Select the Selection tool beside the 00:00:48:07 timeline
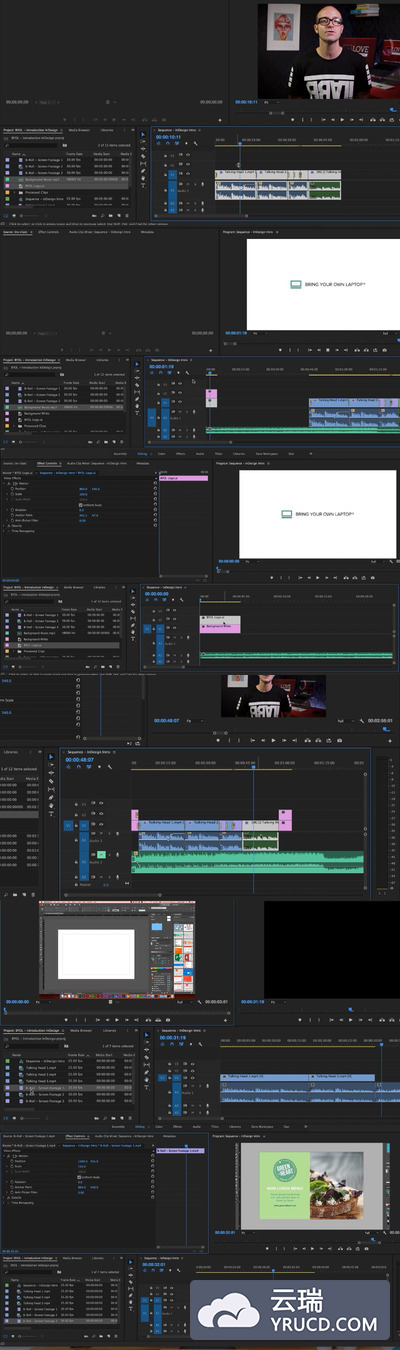This screenshot has width=400, height=1350. coord(51,756)
